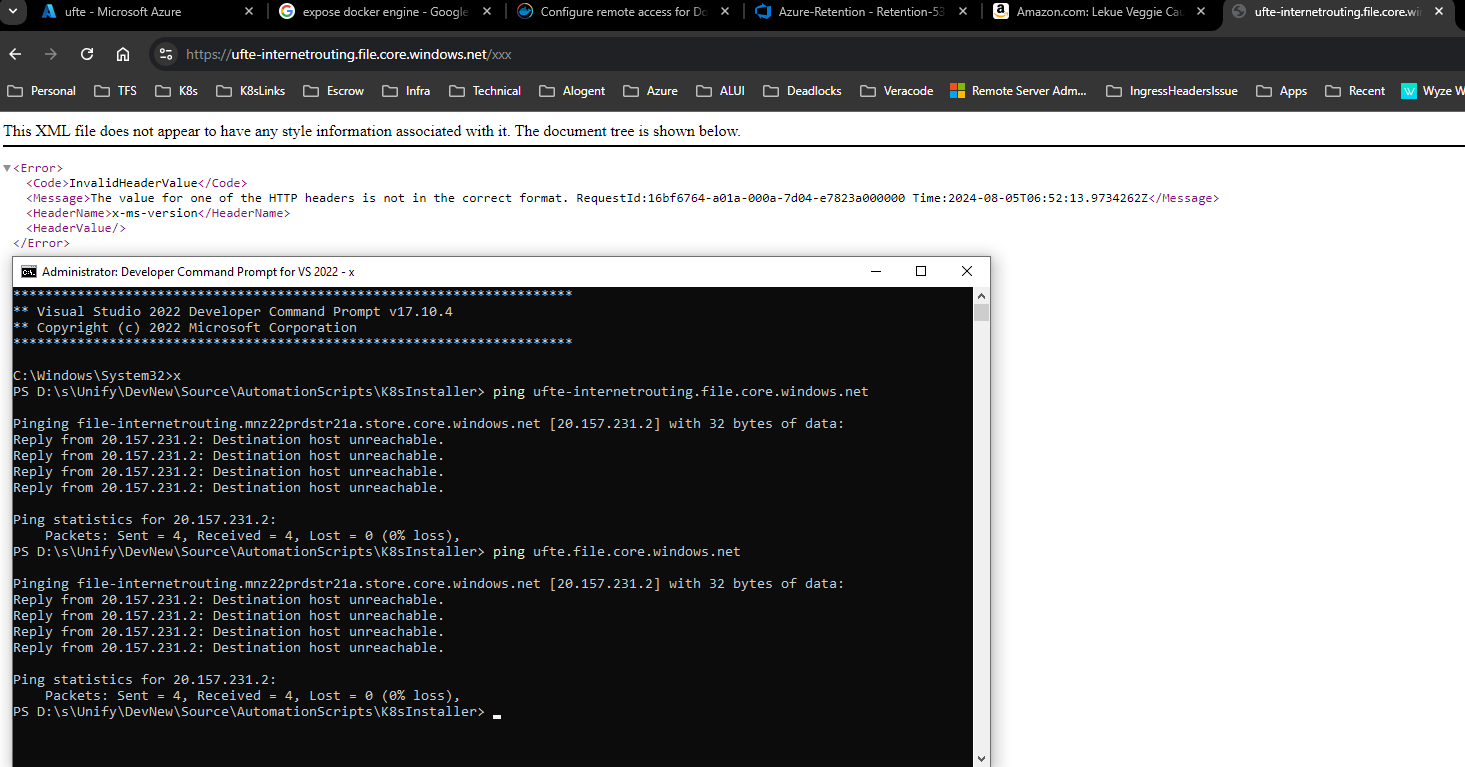The height and width of the screenshot is (767, 1465).
Task: Click the Amazon favicon on fifth tab
Action: pos(1001,12)
